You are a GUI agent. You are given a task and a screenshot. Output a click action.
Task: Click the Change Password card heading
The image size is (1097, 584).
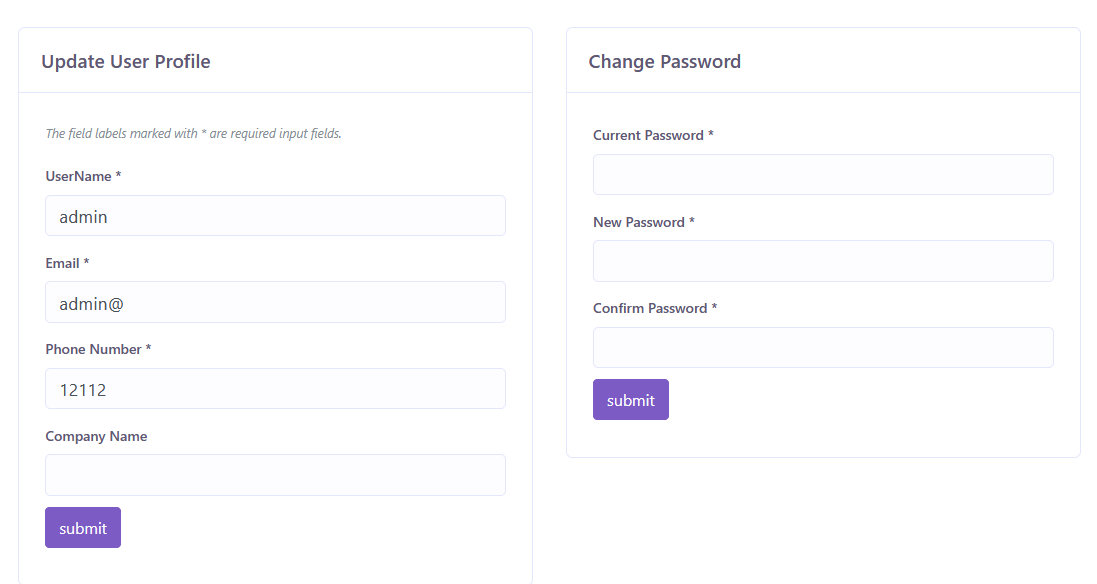[665, 61]
